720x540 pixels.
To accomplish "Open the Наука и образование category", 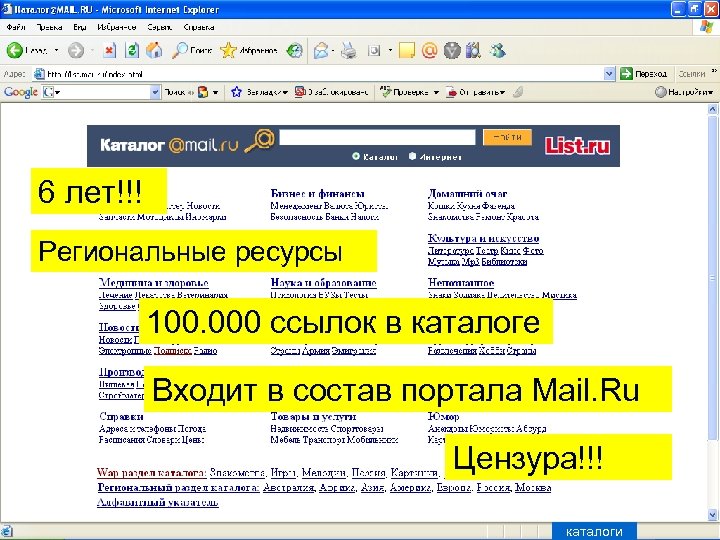I will click(323, 282).
